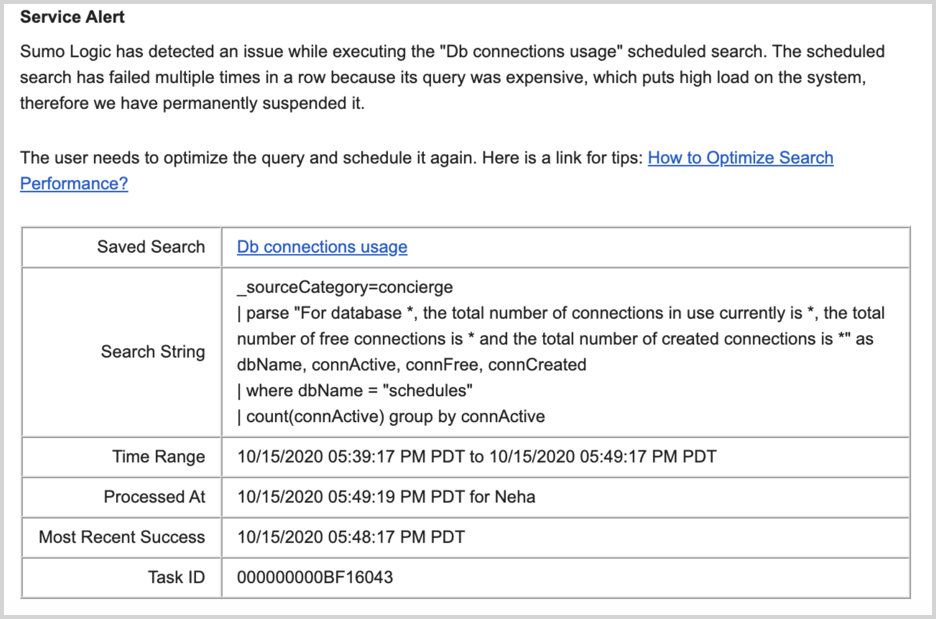Click the Task ID label cell

pos(175,577)
